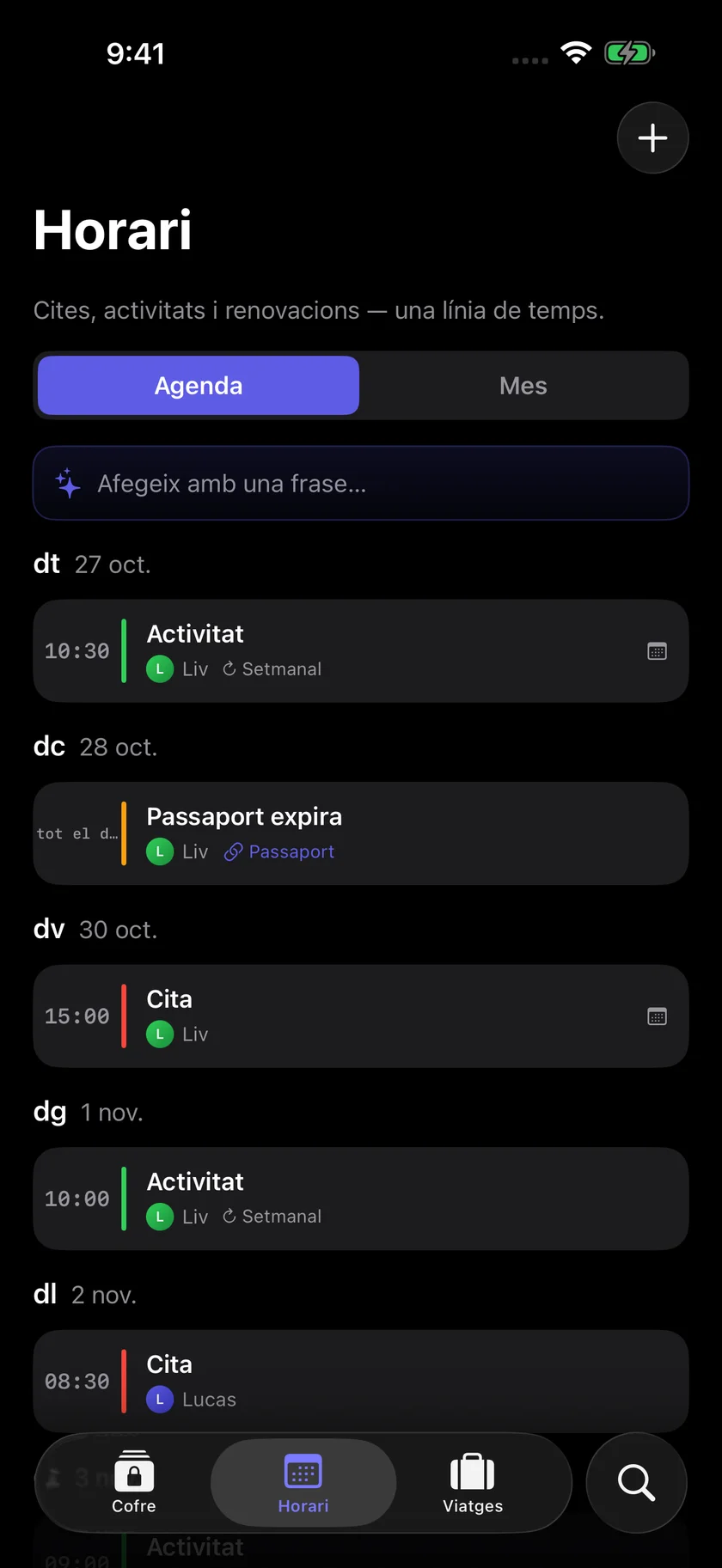Click Setmanal recurrence label on 10:00 Activitat
Image resolution: width=722 pixels, height=1568 pixels.
[x=272, y=1217]
